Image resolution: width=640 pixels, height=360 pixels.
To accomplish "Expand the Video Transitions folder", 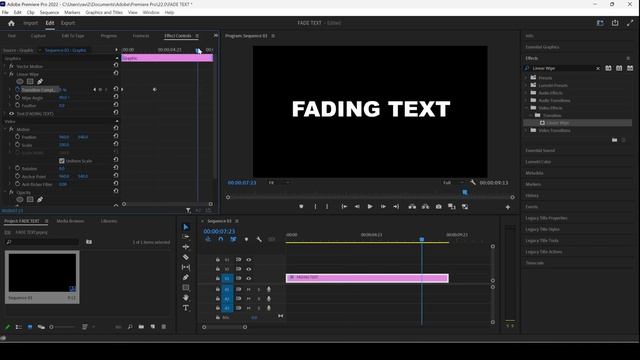I will [526, 130].
